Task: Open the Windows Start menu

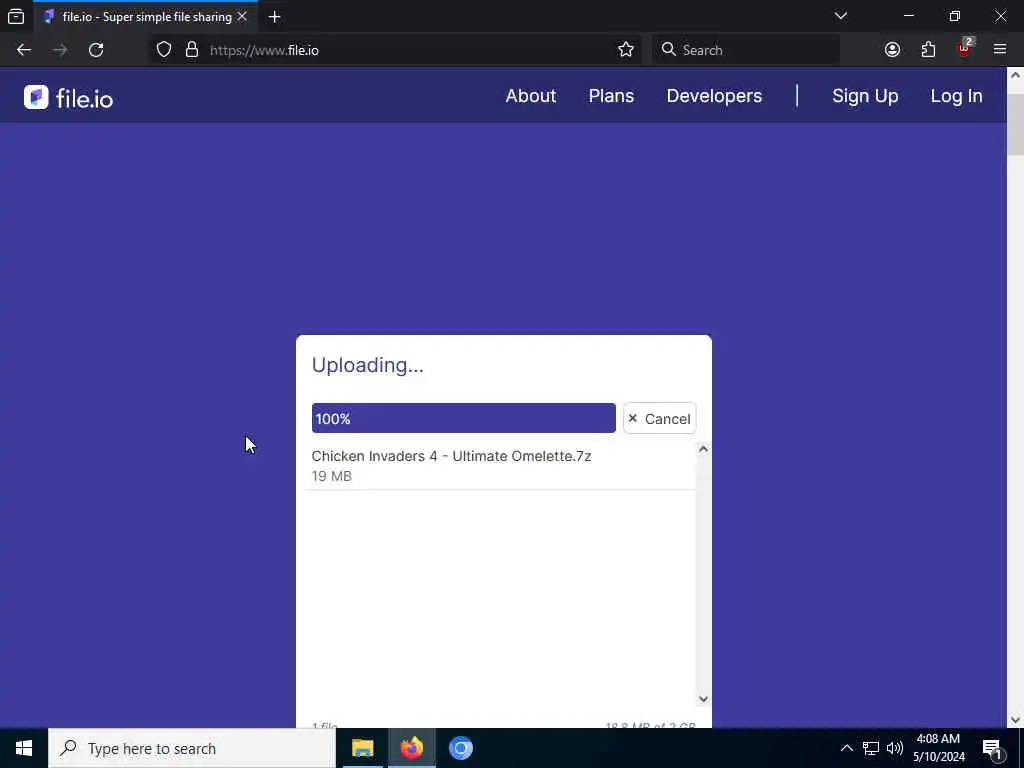Action: (24, 748)
